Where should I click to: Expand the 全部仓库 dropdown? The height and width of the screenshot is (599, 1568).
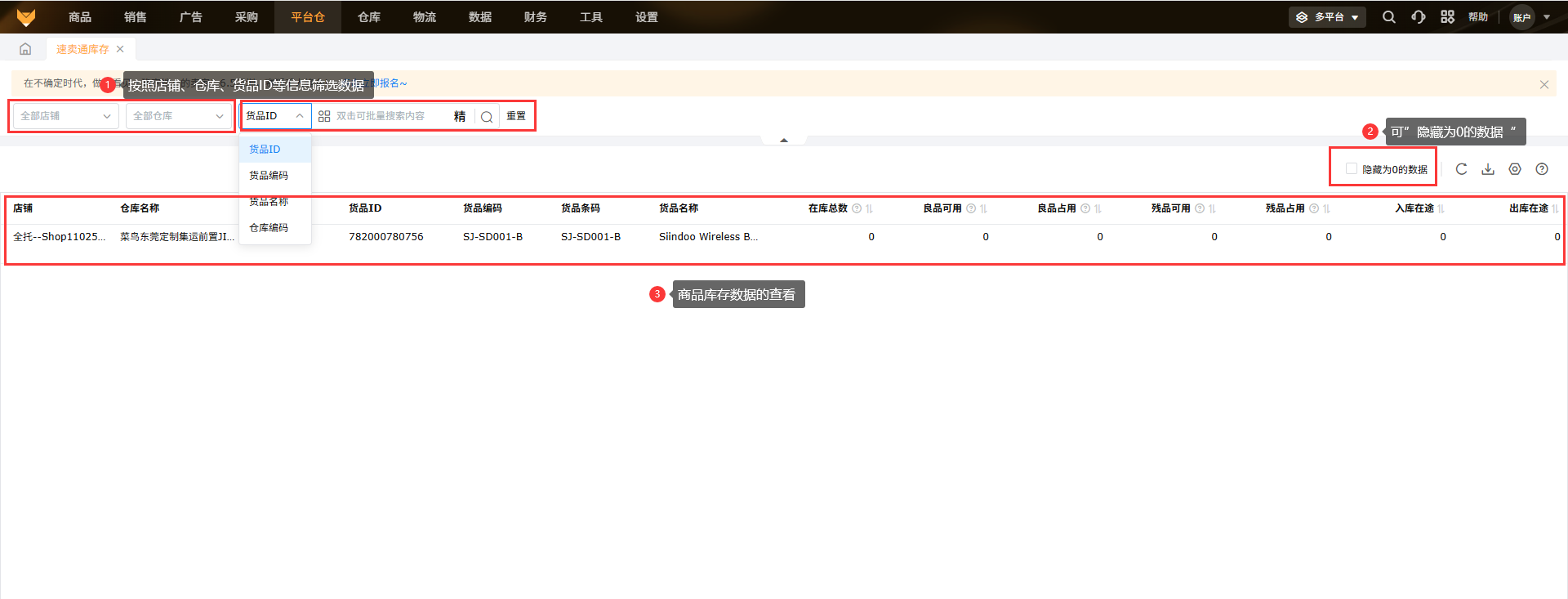coord(178,116)
